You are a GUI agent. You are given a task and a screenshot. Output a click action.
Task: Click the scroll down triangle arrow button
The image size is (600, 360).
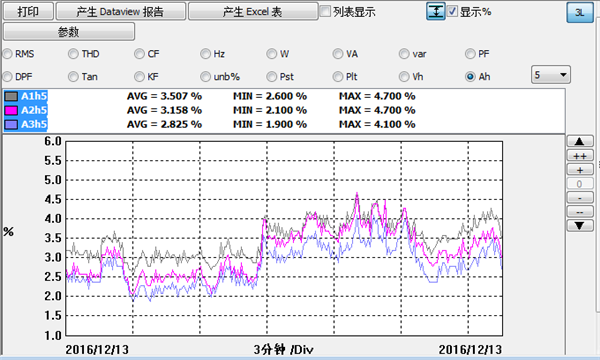point(580,226)
